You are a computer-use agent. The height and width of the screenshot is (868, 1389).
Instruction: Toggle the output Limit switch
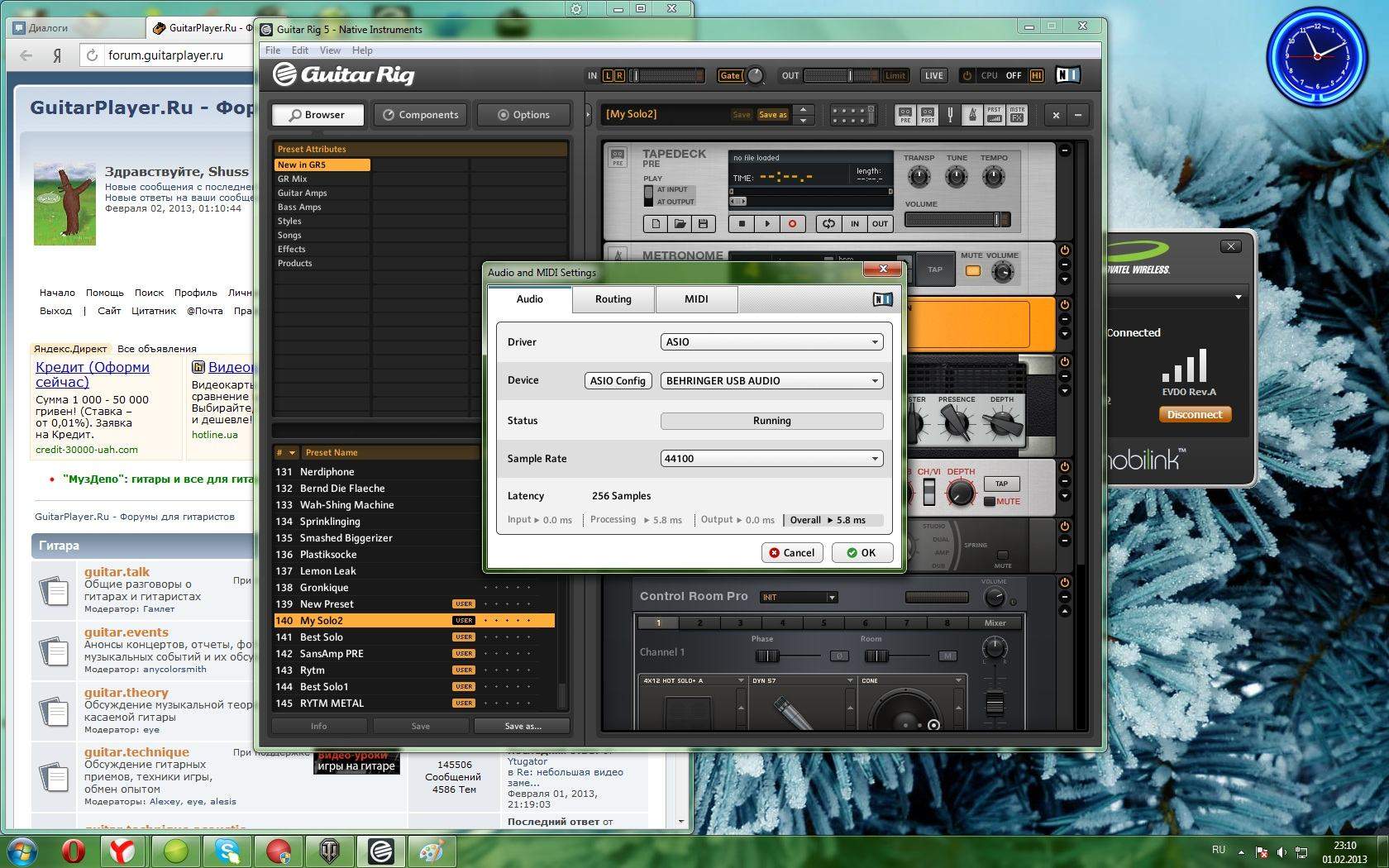(x=895, y=75)
